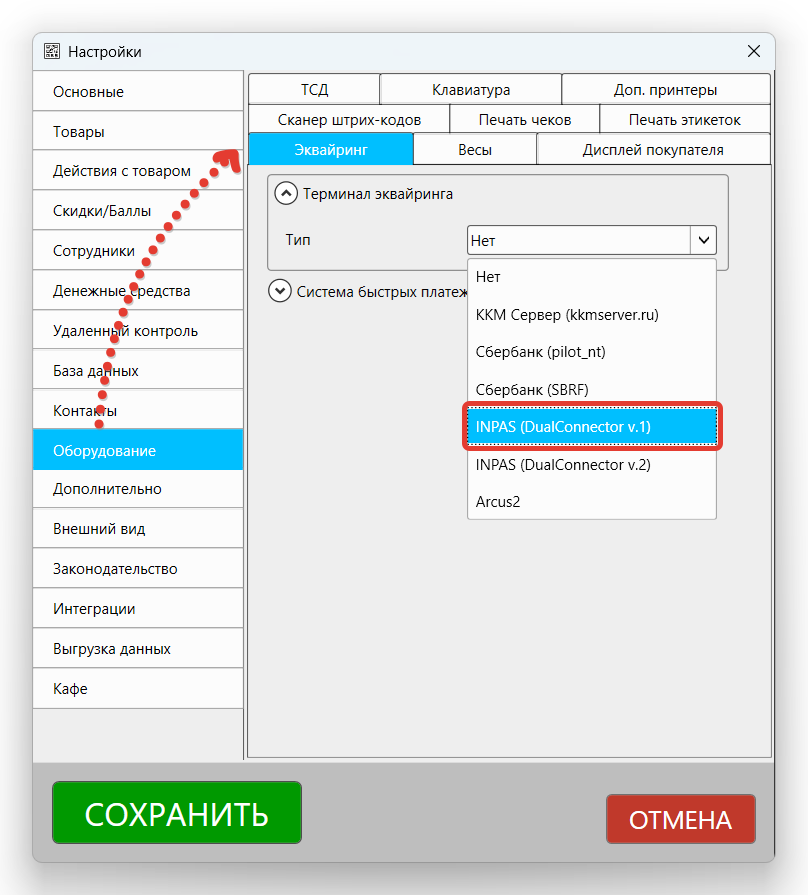The height and width of the screenshot is (895, 808).
Task: Switch to the Весы tab
Action: (x=474, y=148)
